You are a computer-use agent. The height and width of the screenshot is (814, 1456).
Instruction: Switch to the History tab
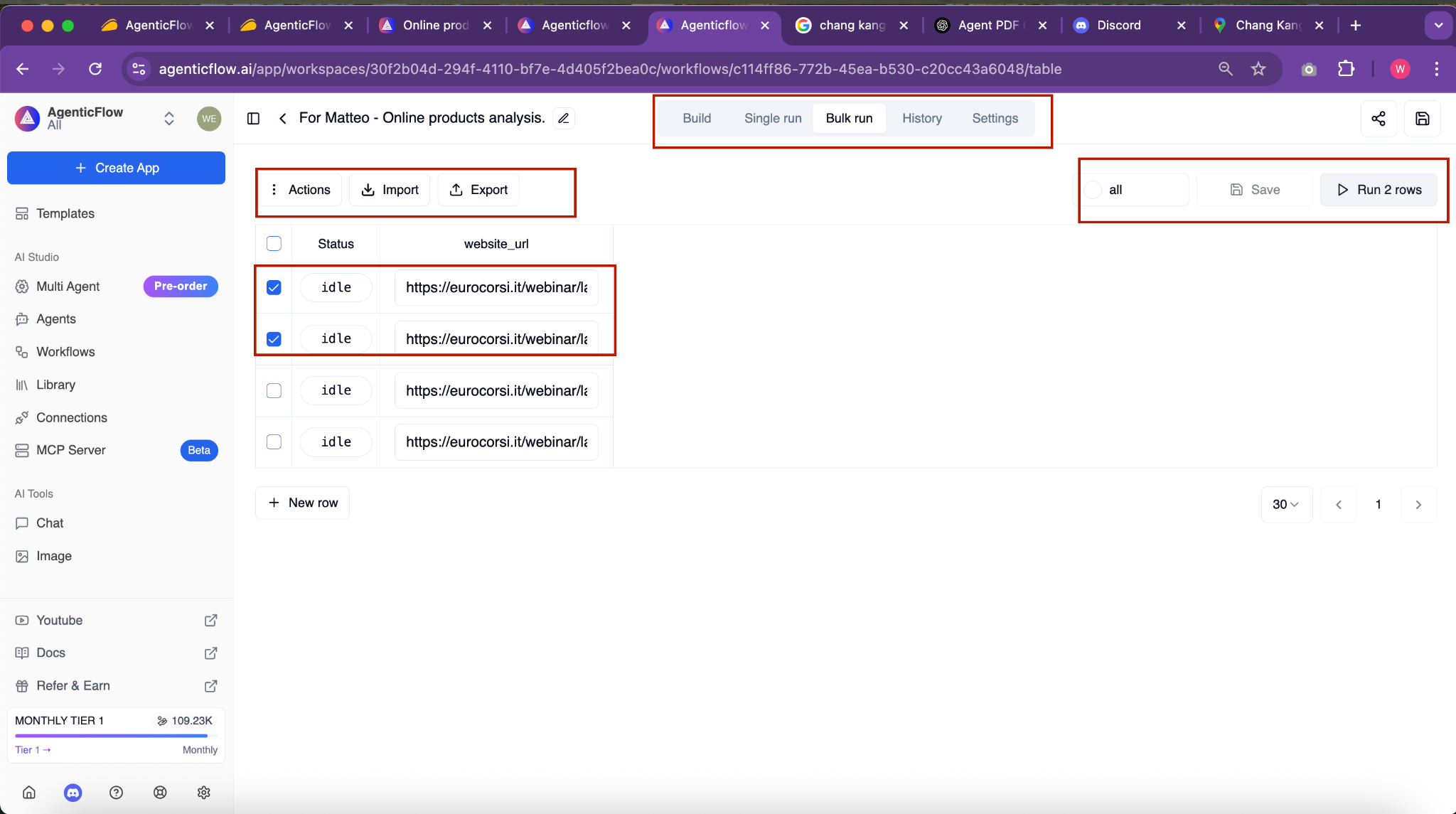tap(921, 119)
